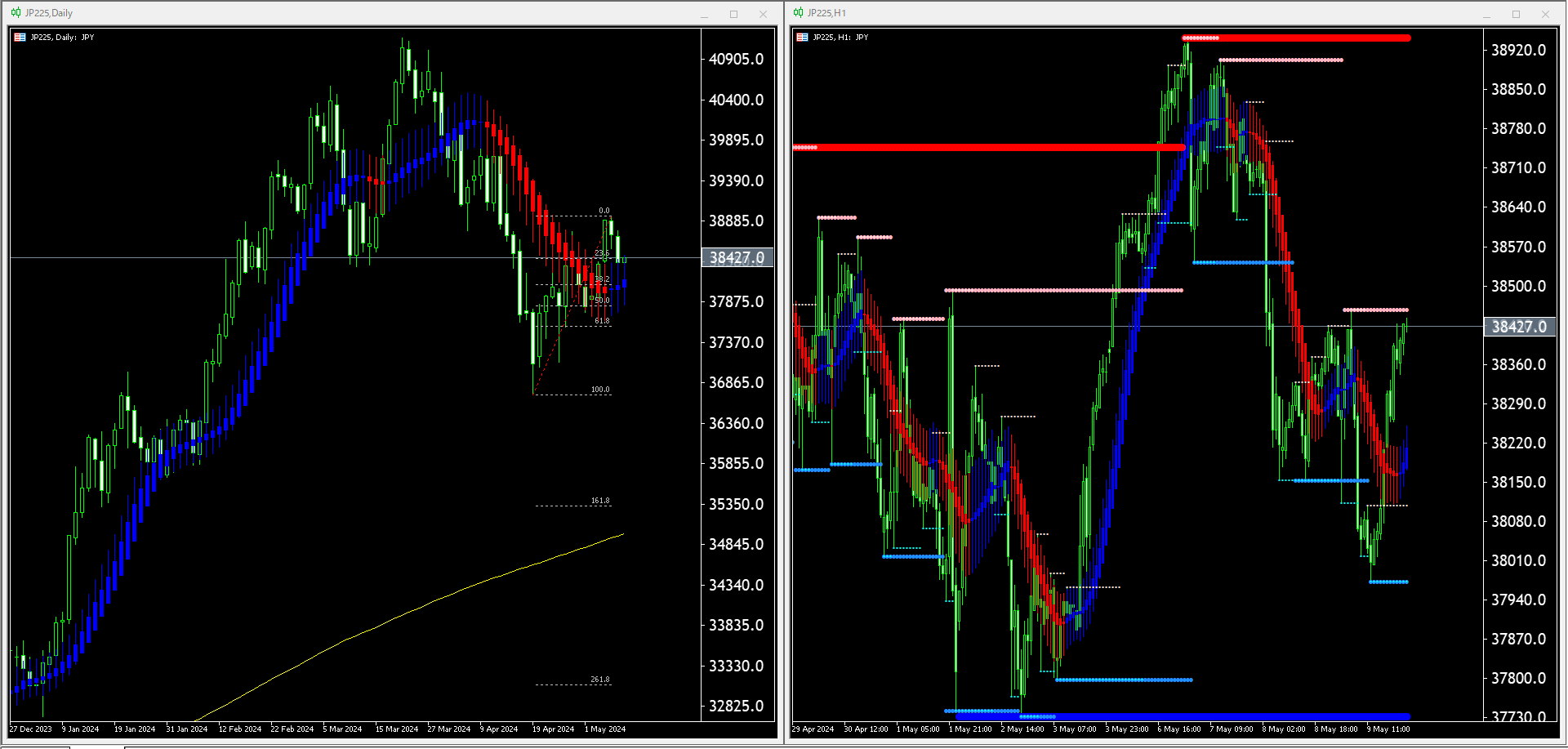Image resolution: width=1568 pixels, height=749 pixels.
Task: Click the chart icon in JP225,H1 title bar
Action: [798, 13]
